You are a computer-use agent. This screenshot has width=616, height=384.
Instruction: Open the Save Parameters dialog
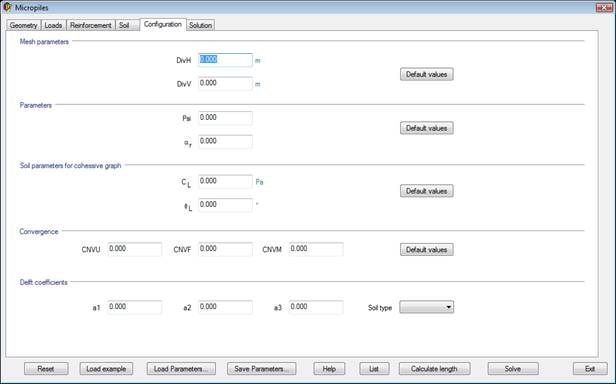coord(262,369)
